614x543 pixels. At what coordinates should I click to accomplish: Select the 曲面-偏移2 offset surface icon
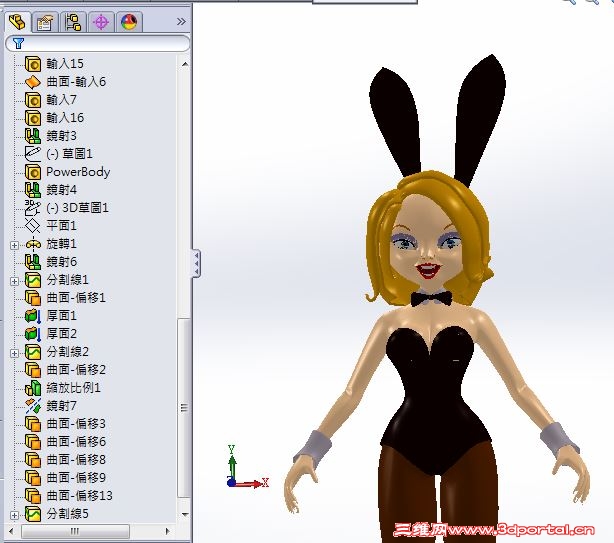[33, 370]
